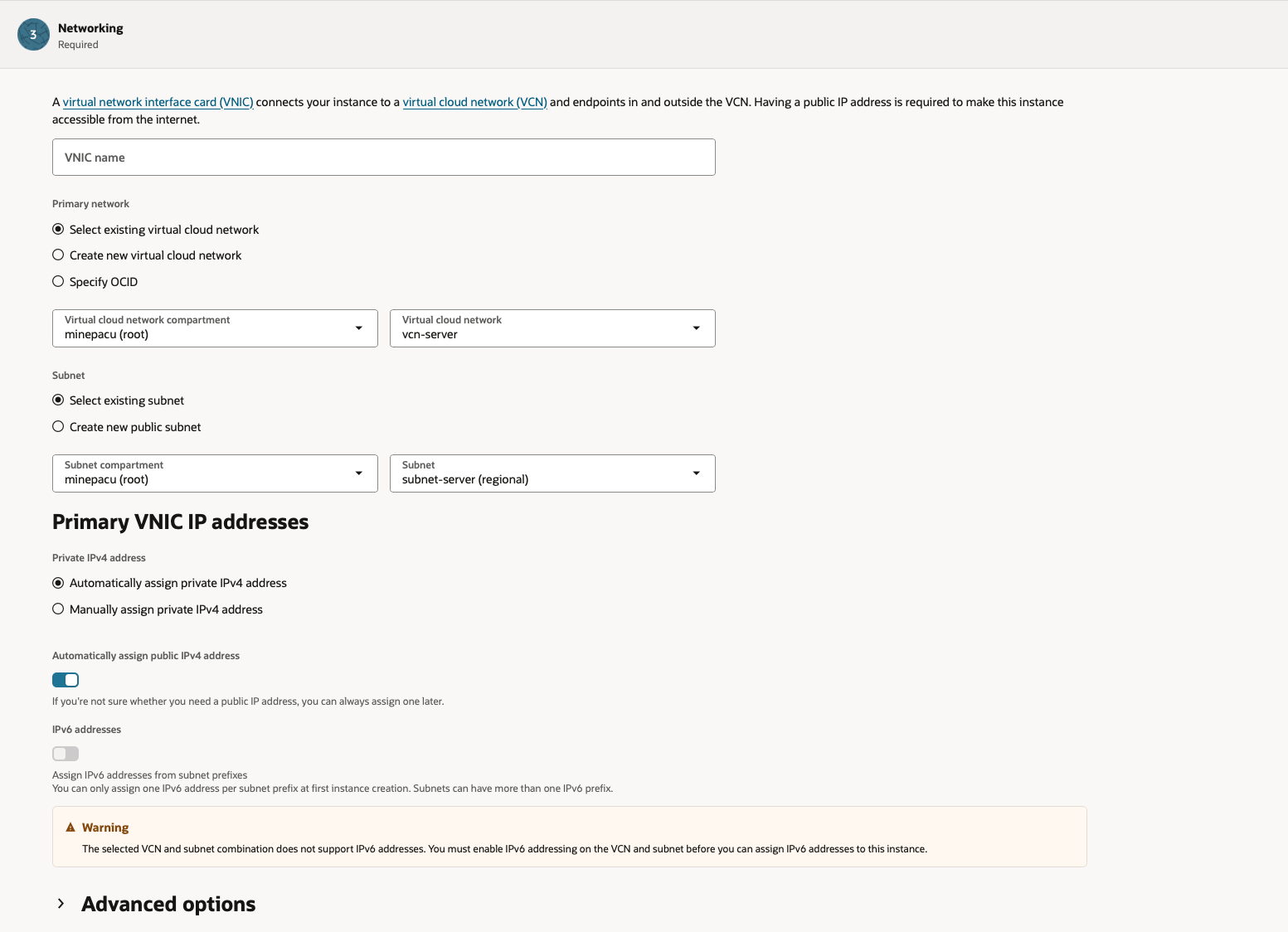Select the Specify OCID radio button
1288x932 pixels.
coord(58,282)
